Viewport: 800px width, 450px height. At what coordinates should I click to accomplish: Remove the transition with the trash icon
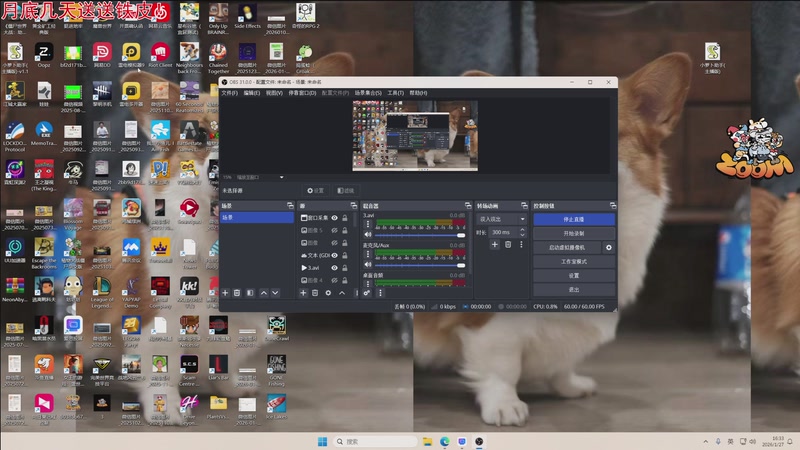click(508, 245)
